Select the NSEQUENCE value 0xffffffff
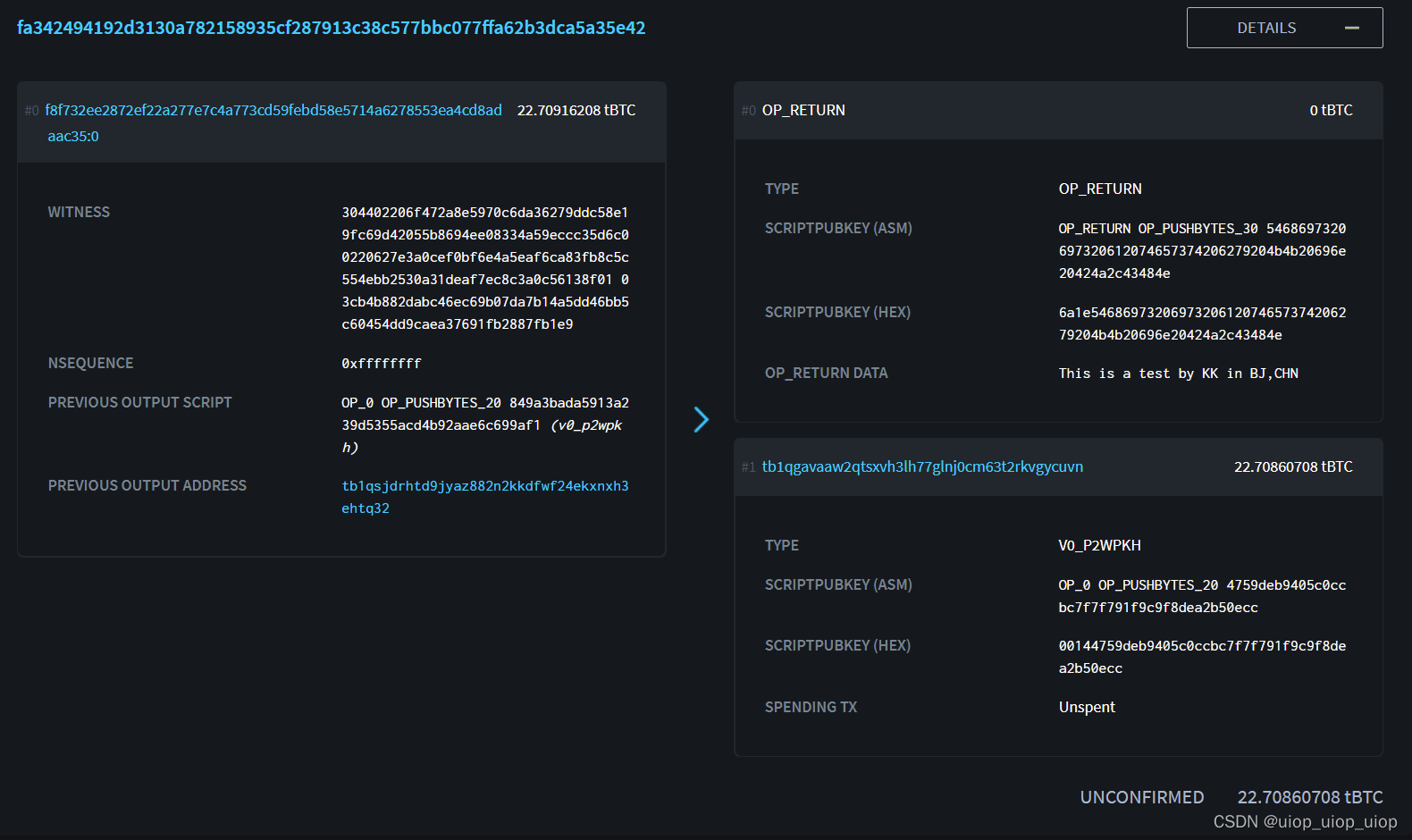 click(382, 364)
